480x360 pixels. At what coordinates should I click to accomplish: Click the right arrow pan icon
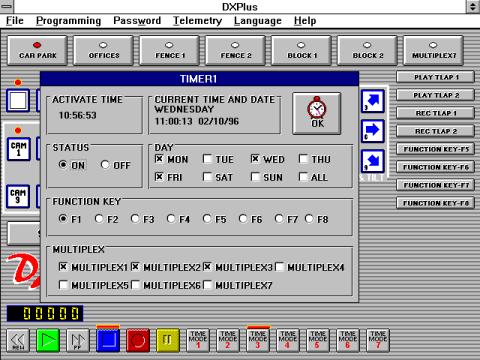[x=373, y=131]
